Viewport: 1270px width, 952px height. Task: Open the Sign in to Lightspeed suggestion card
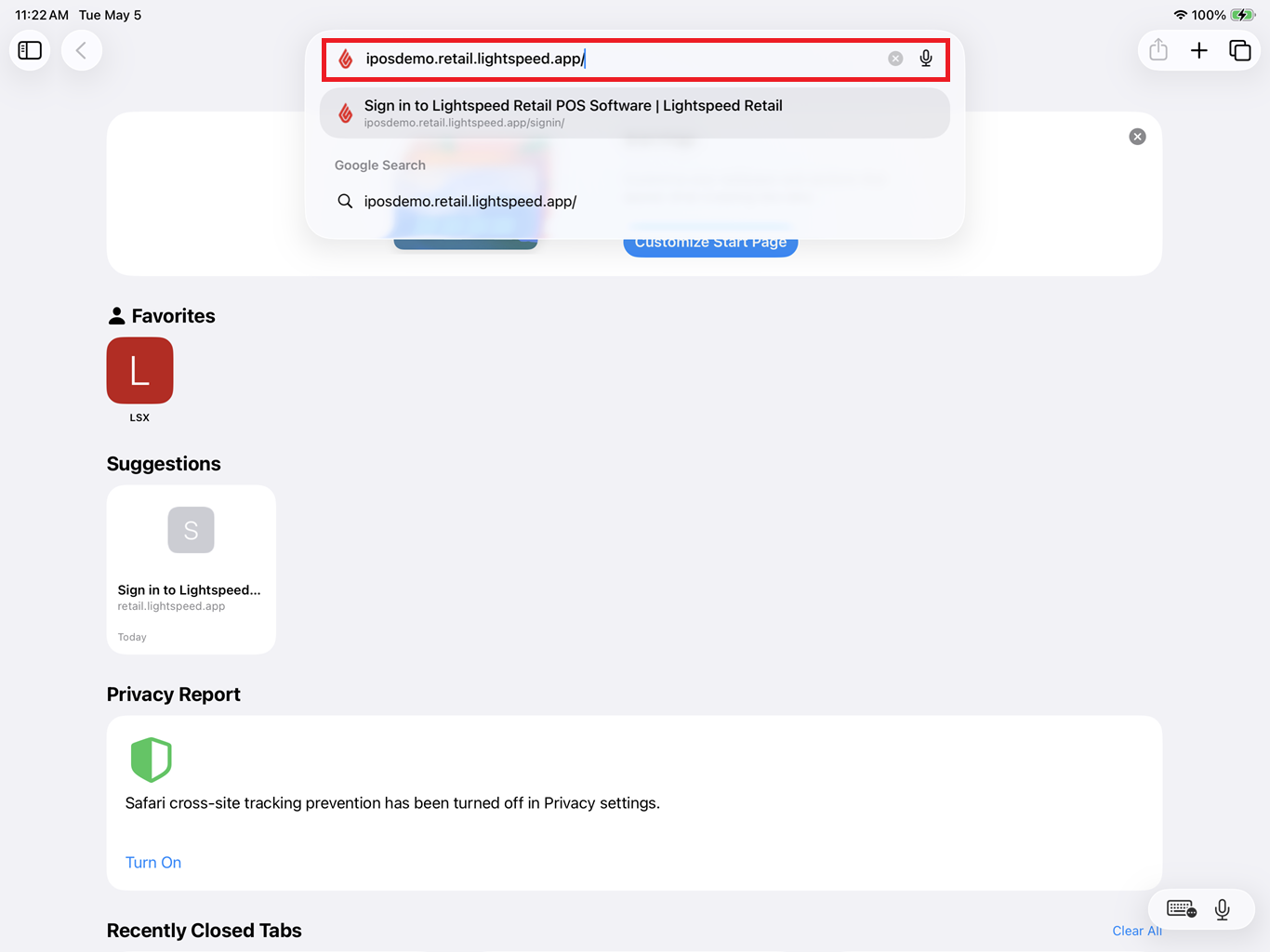click(192, 569)
